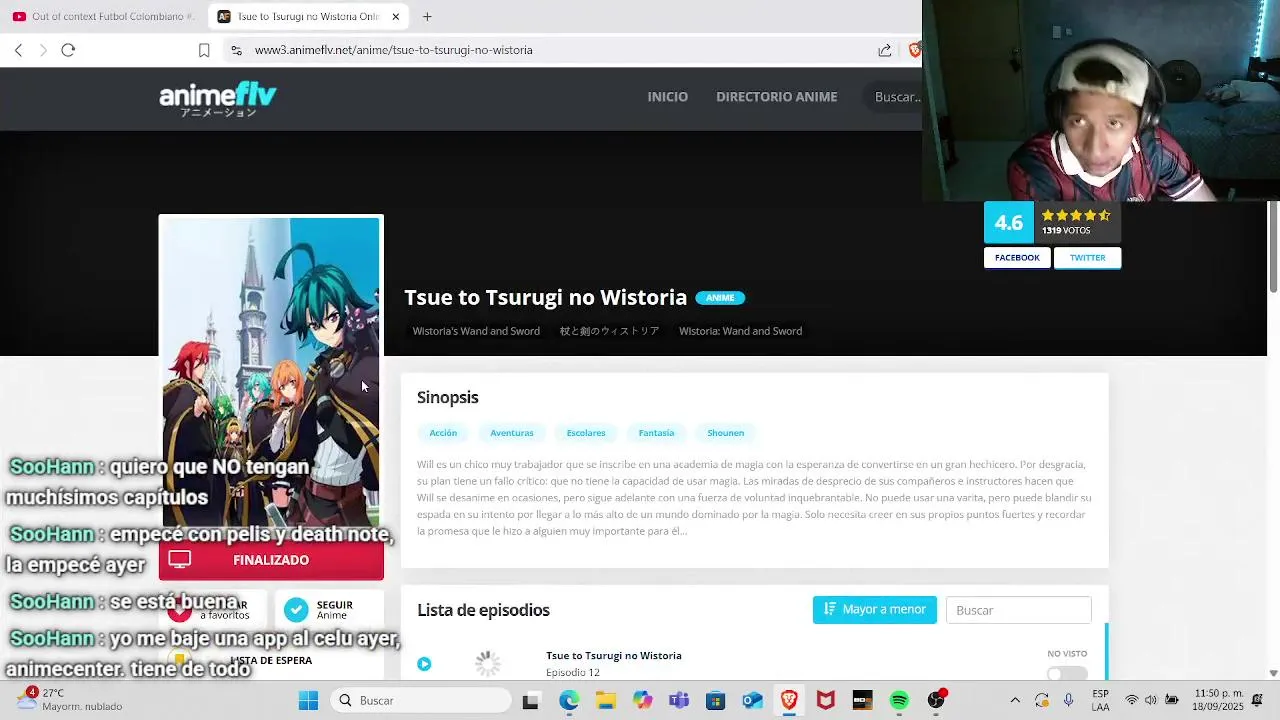Screen dimensions: 1280x720
Task: Show hidden system tray icons chevron
Action: coord(1015,700)
